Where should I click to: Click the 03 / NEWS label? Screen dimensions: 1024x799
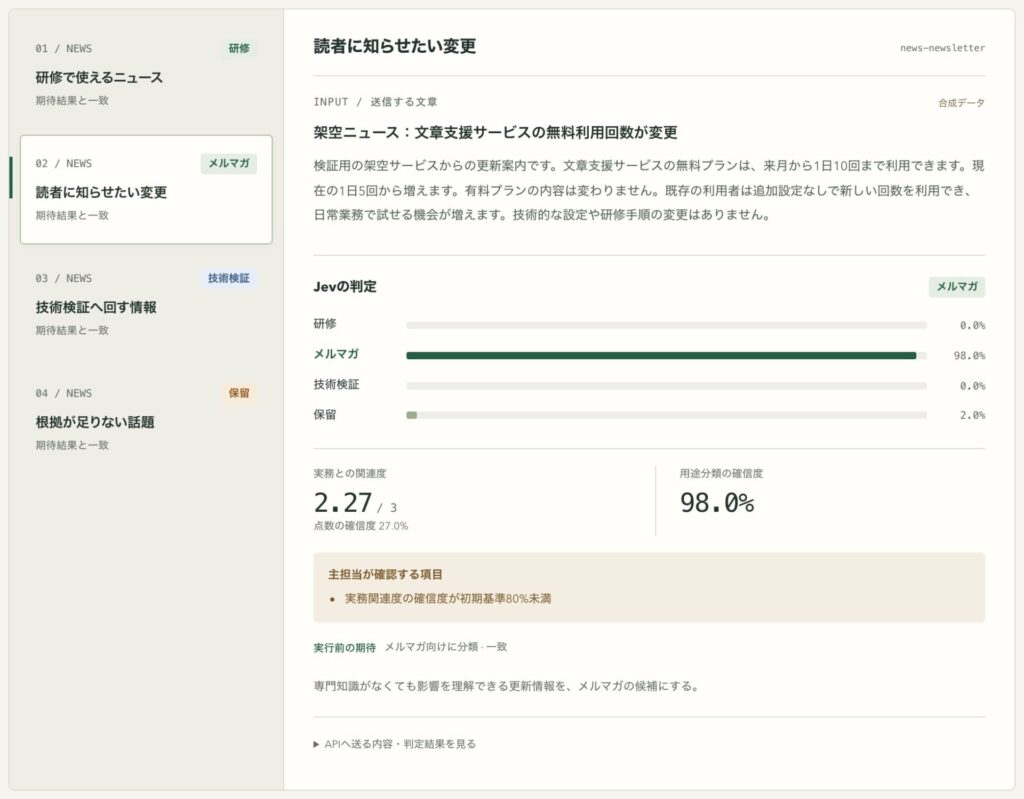[63, 278]
